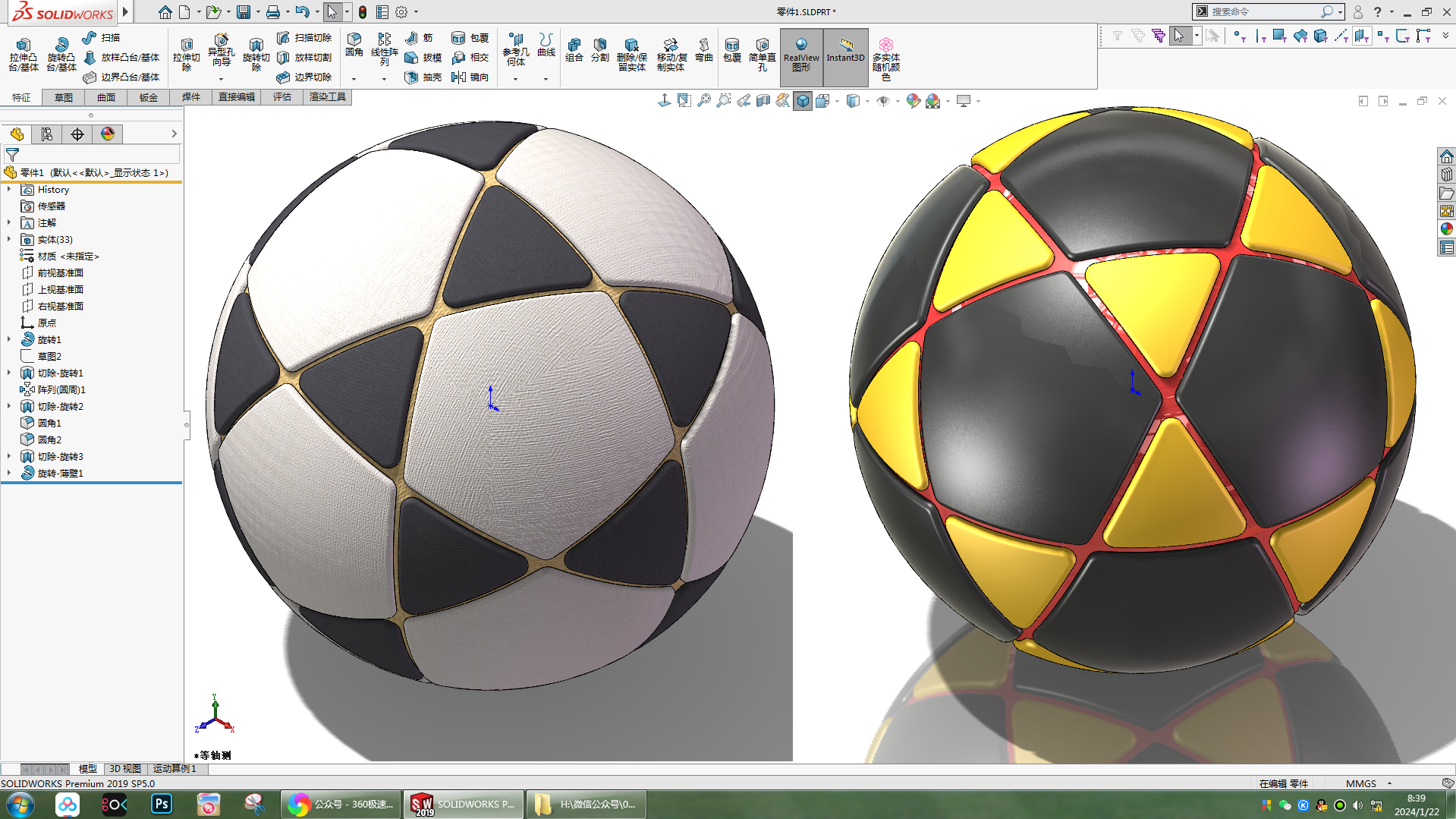1456x819 pixels.
Task: Select the Revolved Boss/Base (旋转凸台/基体) tool
Action: [61, 54]
